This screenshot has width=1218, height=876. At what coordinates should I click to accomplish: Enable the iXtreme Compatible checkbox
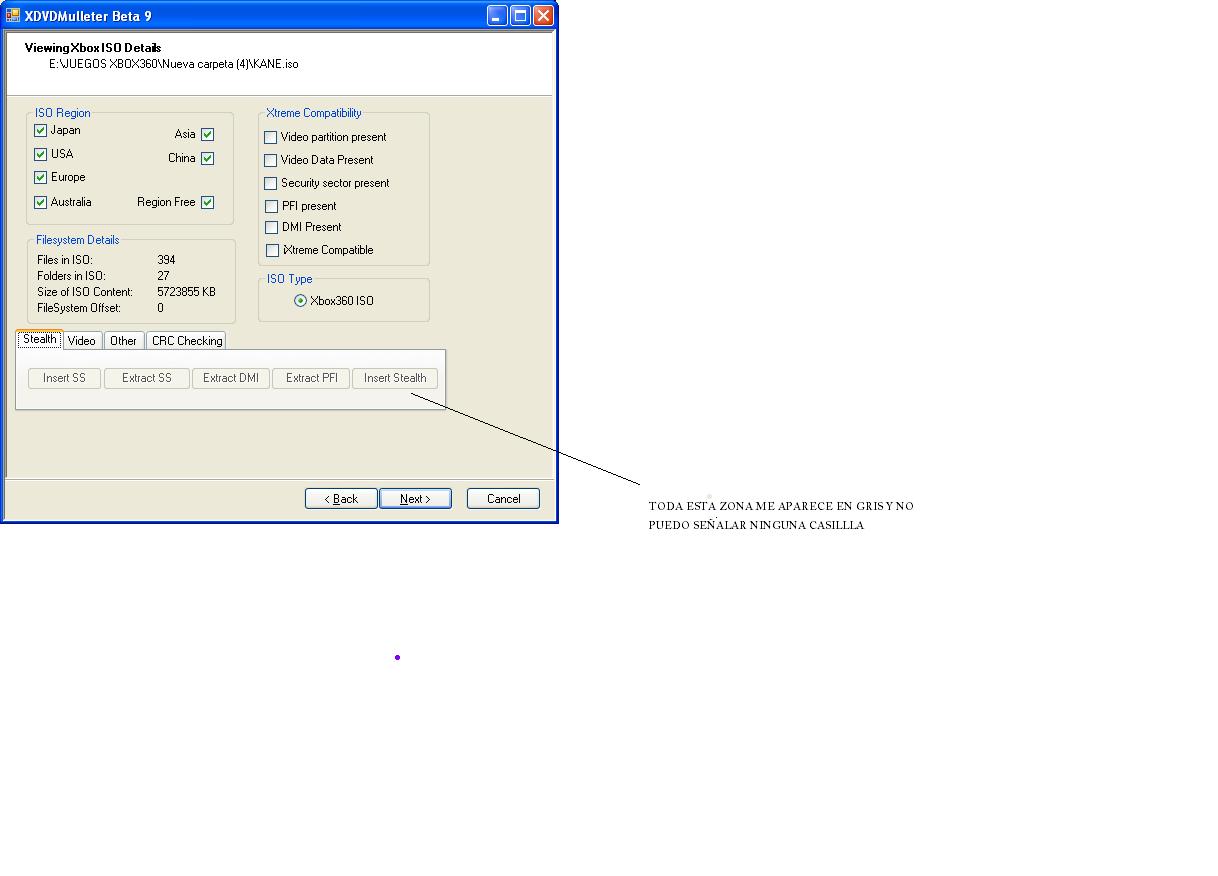[273, 251]
